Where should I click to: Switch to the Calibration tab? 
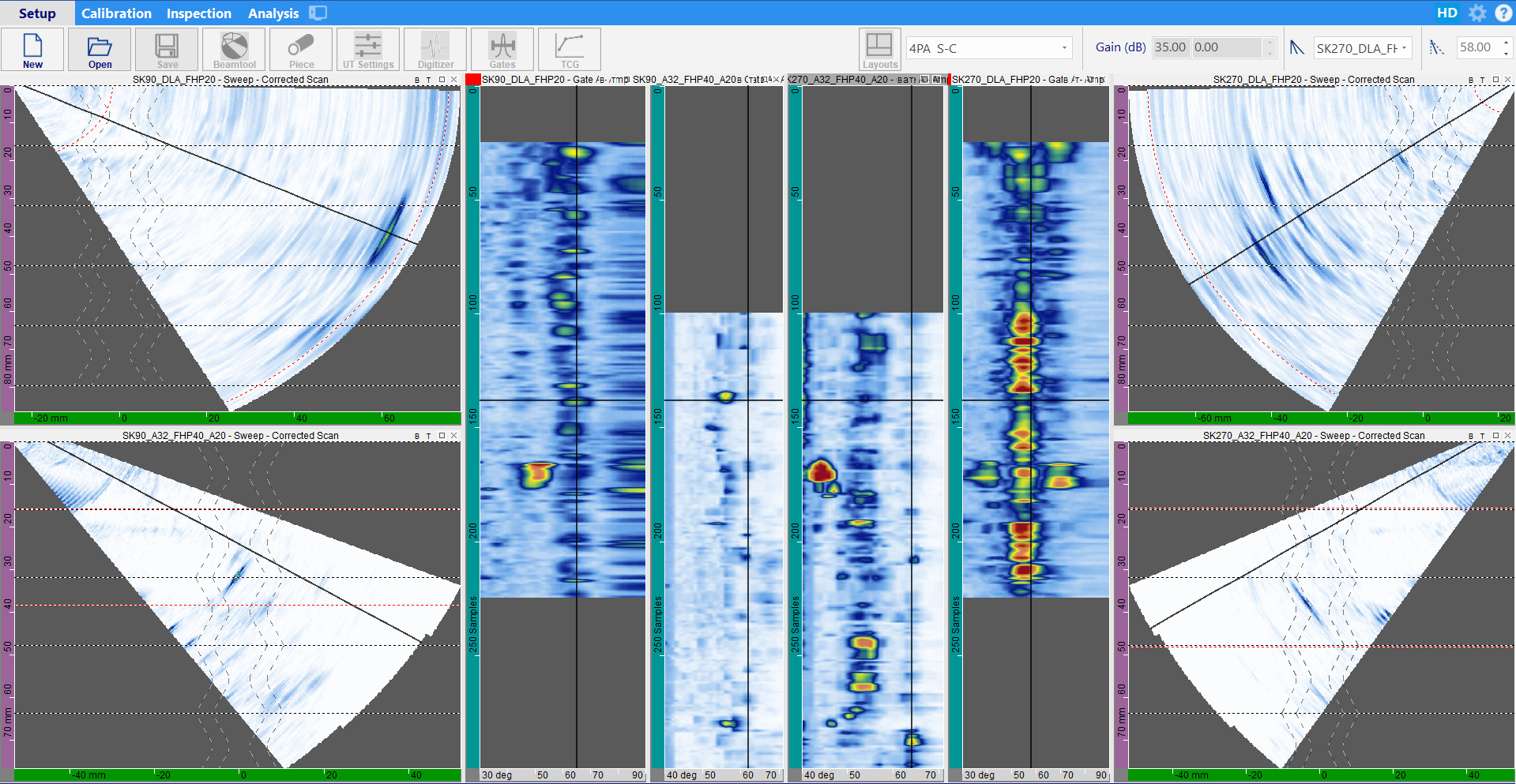(x=116, y=13)
